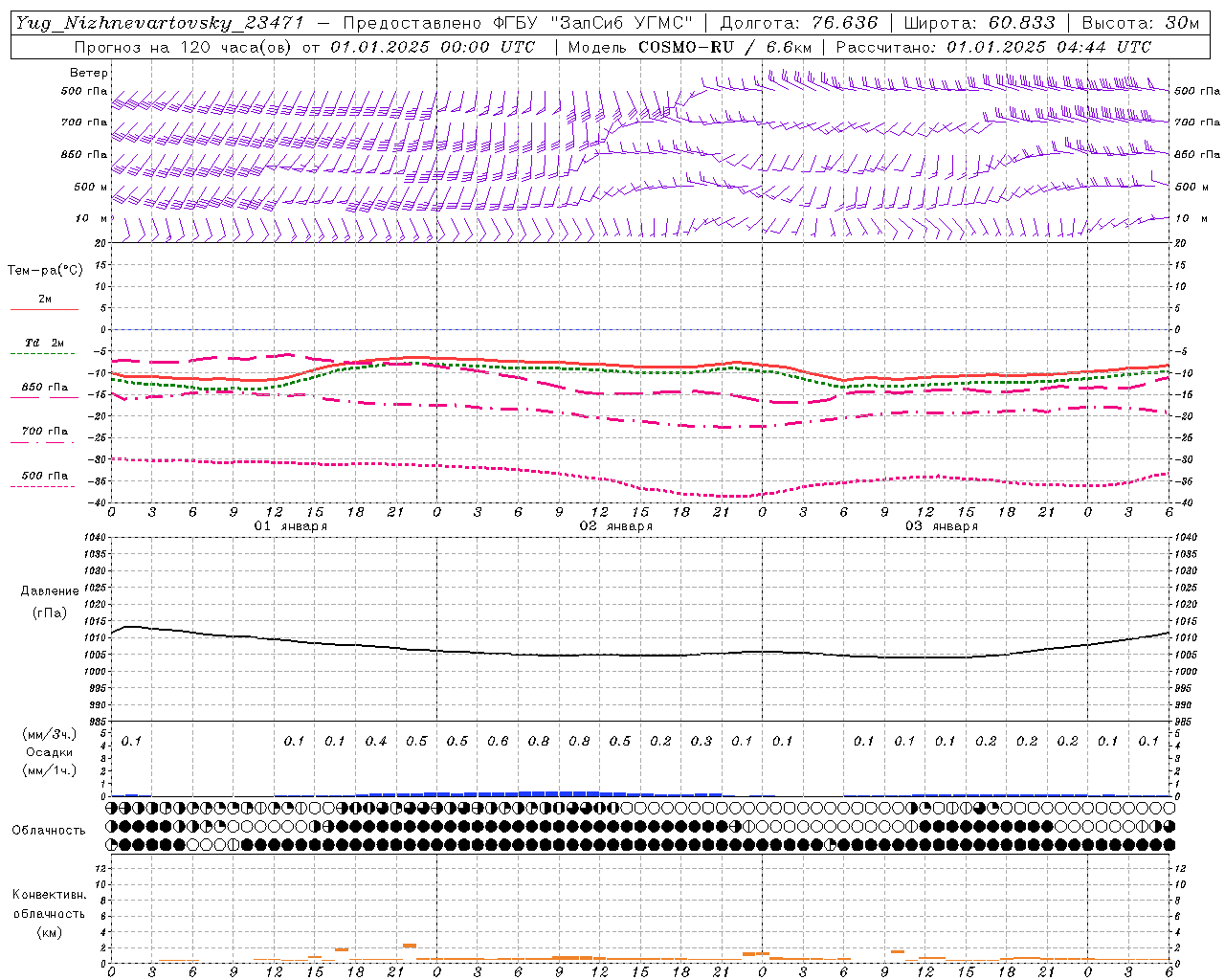
Task: Click the Широта: 60.833 header field
Action: (x=980, y=23)
